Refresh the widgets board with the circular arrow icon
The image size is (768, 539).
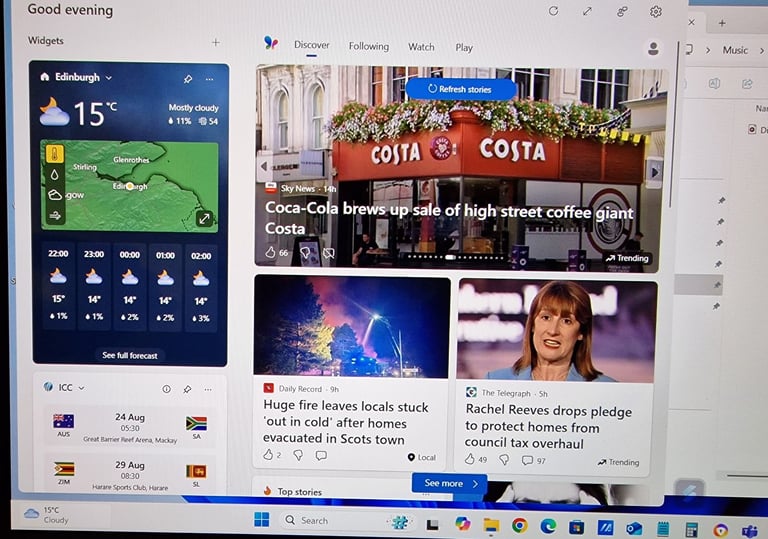553,11
